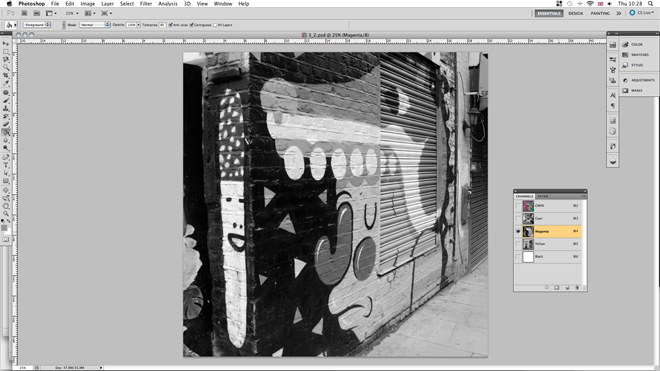This screenshot has width=660, height=371.
Task: Select the History Brush tool
Action: tap(5, 116)
